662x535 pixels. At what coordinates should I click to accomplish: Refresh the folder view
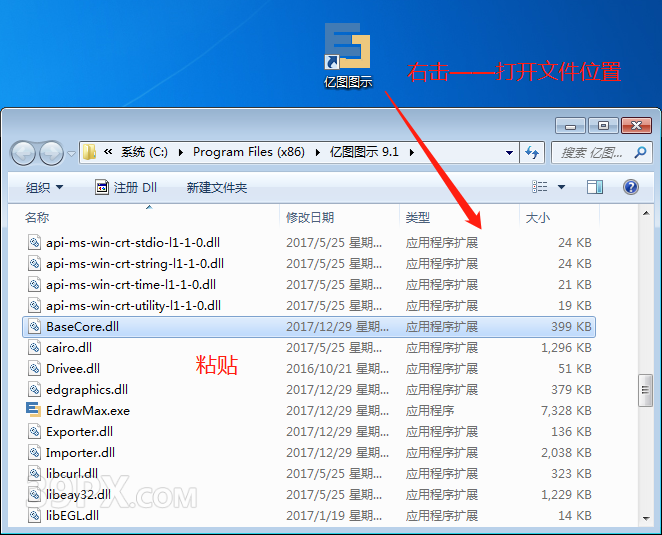[532, 152]
